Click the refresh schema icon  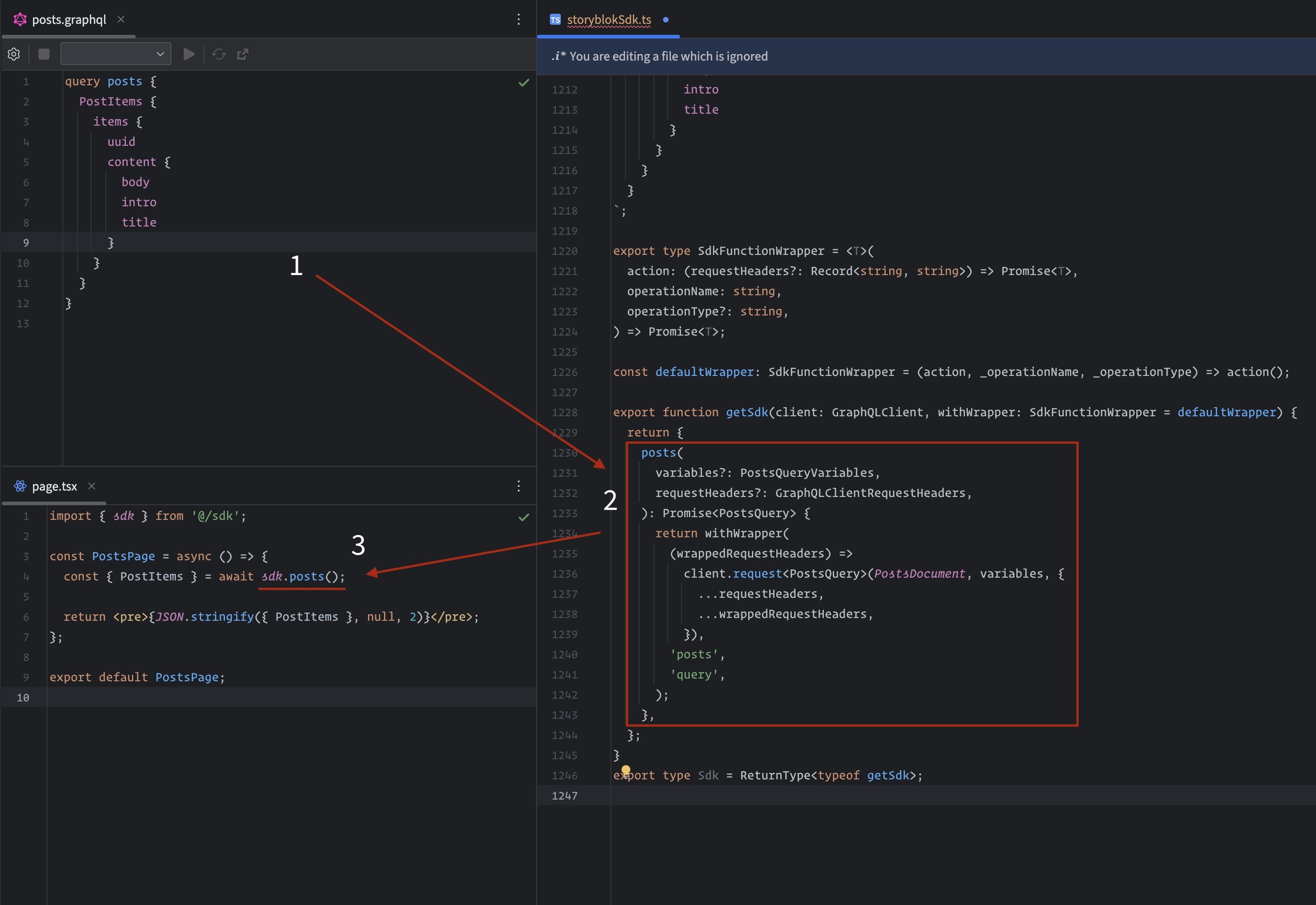(219, 55)
